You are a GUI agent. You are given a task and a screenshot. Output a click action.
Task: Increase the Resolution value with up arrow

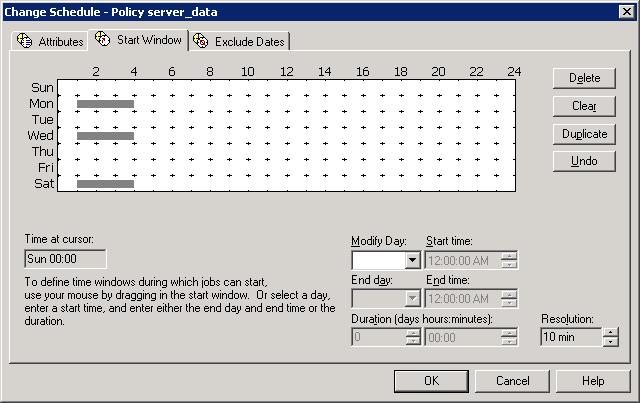[611, 332]
